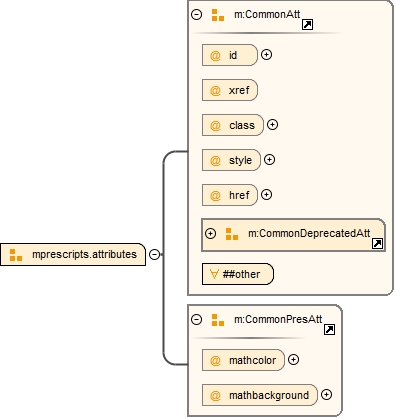Image resolution: width=395 pixels, height=418 pixels.
Task: Expand the id attribute details
Action: point(266,55)
